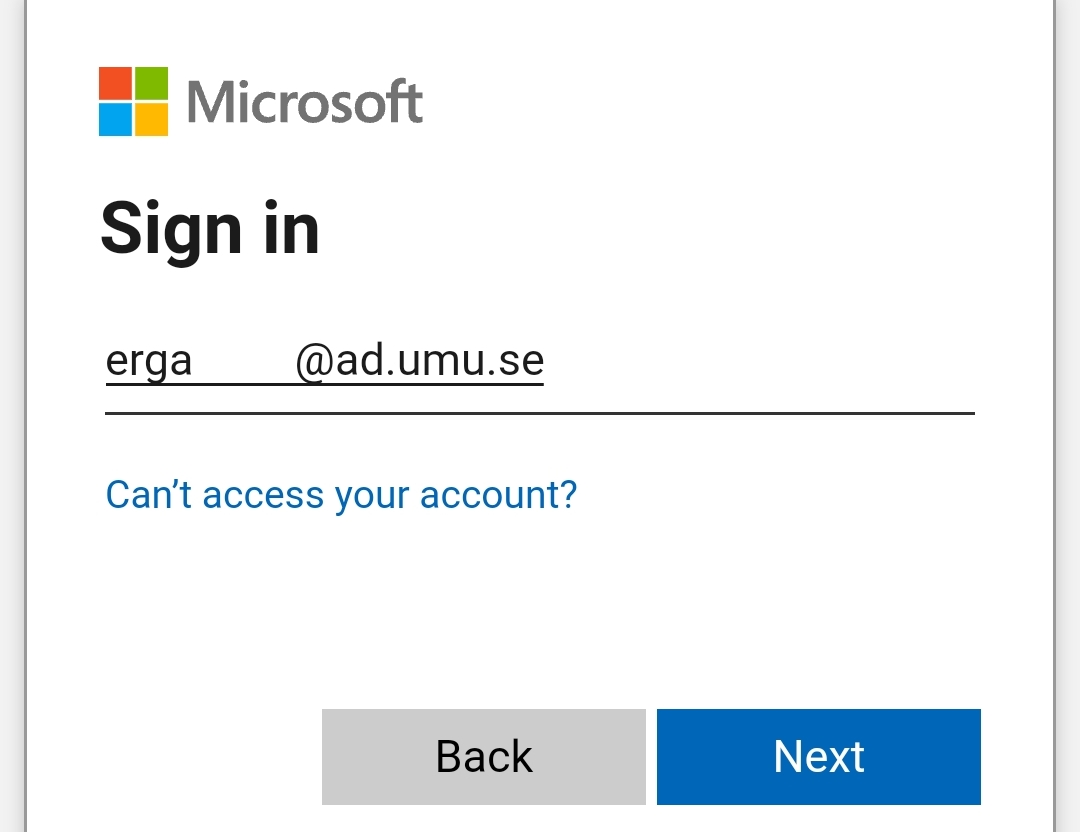Click the gray Microsoft wordmark text
The width and height of the screenshot is (1080, 832).
(x=304, y=102)
